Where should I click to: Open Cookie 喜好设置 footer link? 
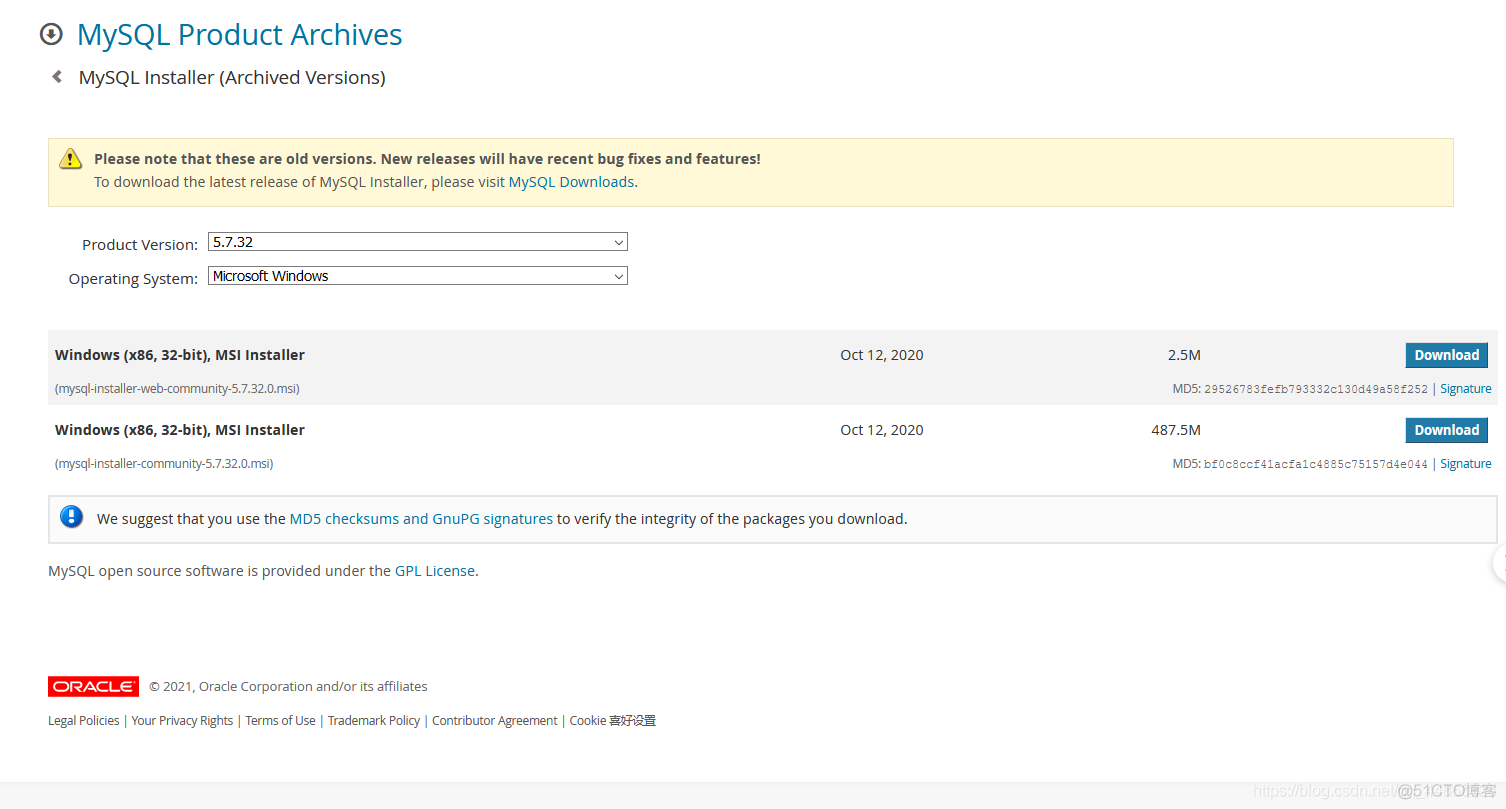click(x=613, y=721)
